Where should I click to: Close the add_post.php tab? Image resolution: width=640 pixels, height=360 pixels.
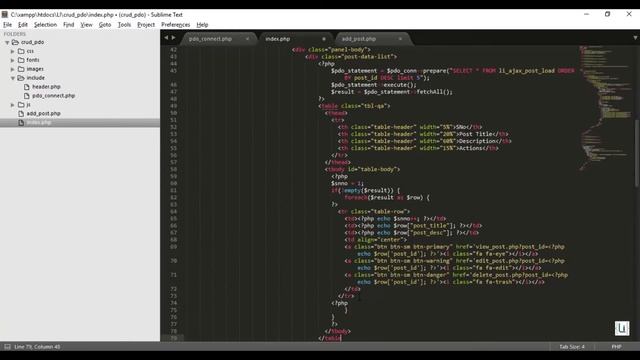coord(400,39)
